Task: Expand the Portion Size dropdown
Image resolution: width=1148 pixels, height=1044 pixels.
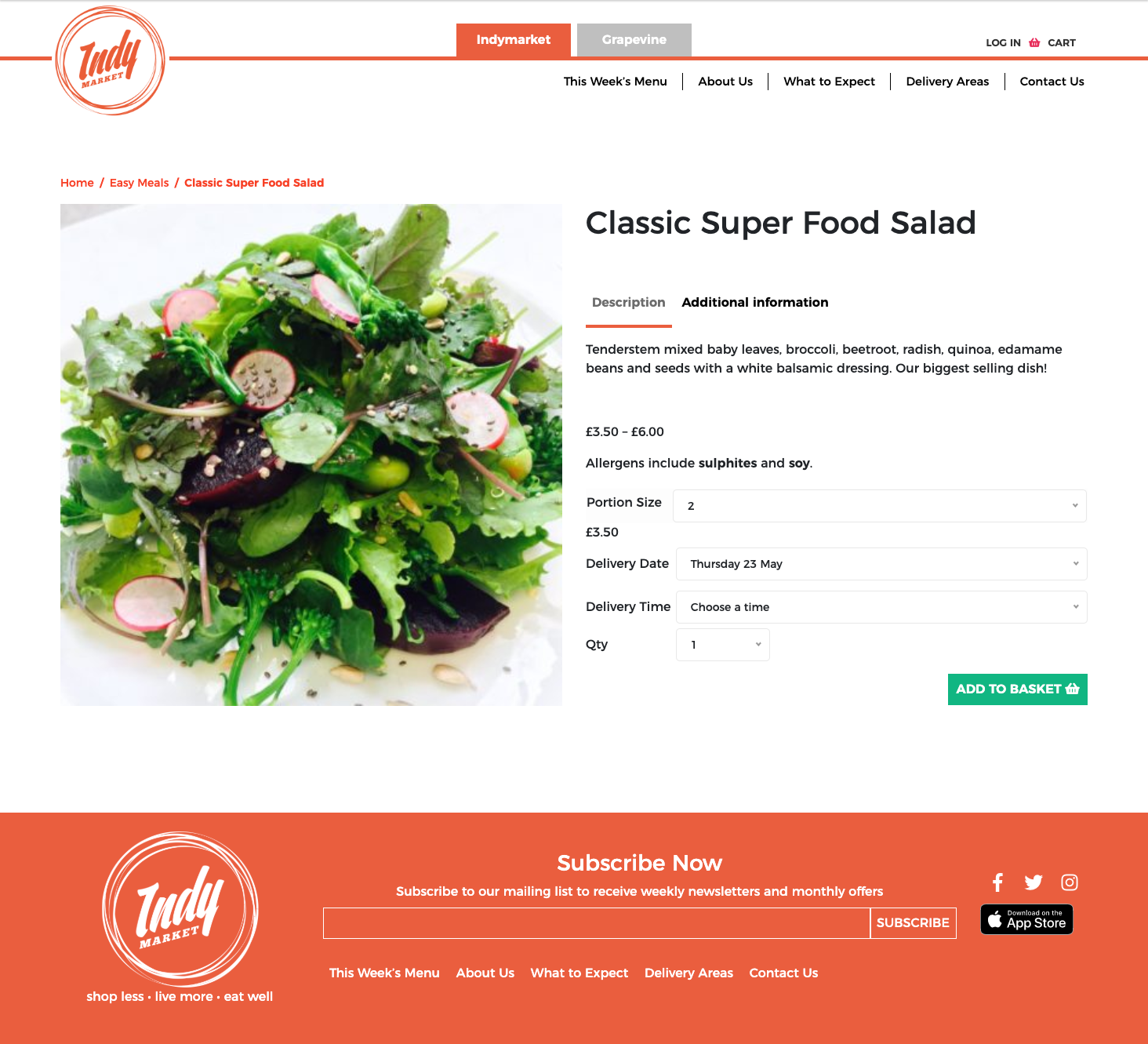Action: tap(879, 506)
